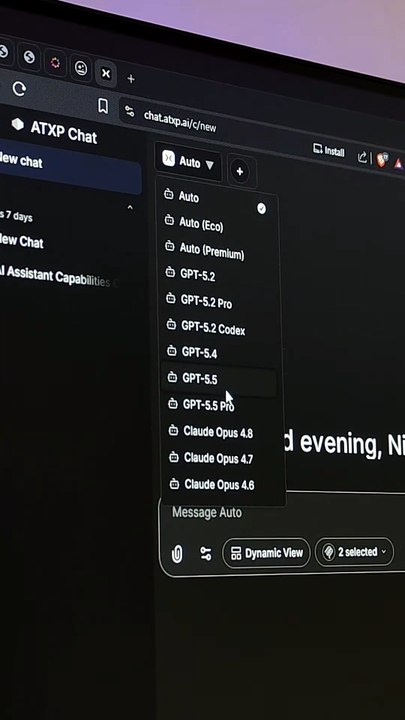
Task: Click the robot icon beside Auto (Eco)
Action: [x=169, y=220]
